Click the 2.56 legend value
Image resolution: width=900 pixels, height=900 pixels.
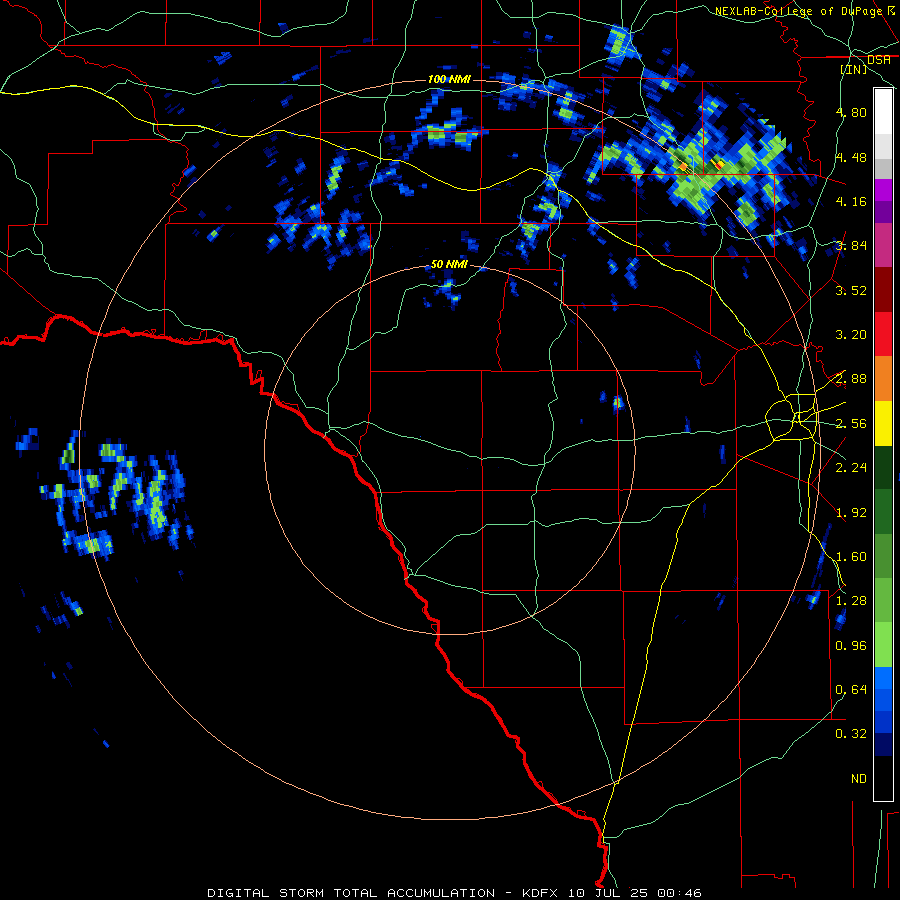click(851, 424)
